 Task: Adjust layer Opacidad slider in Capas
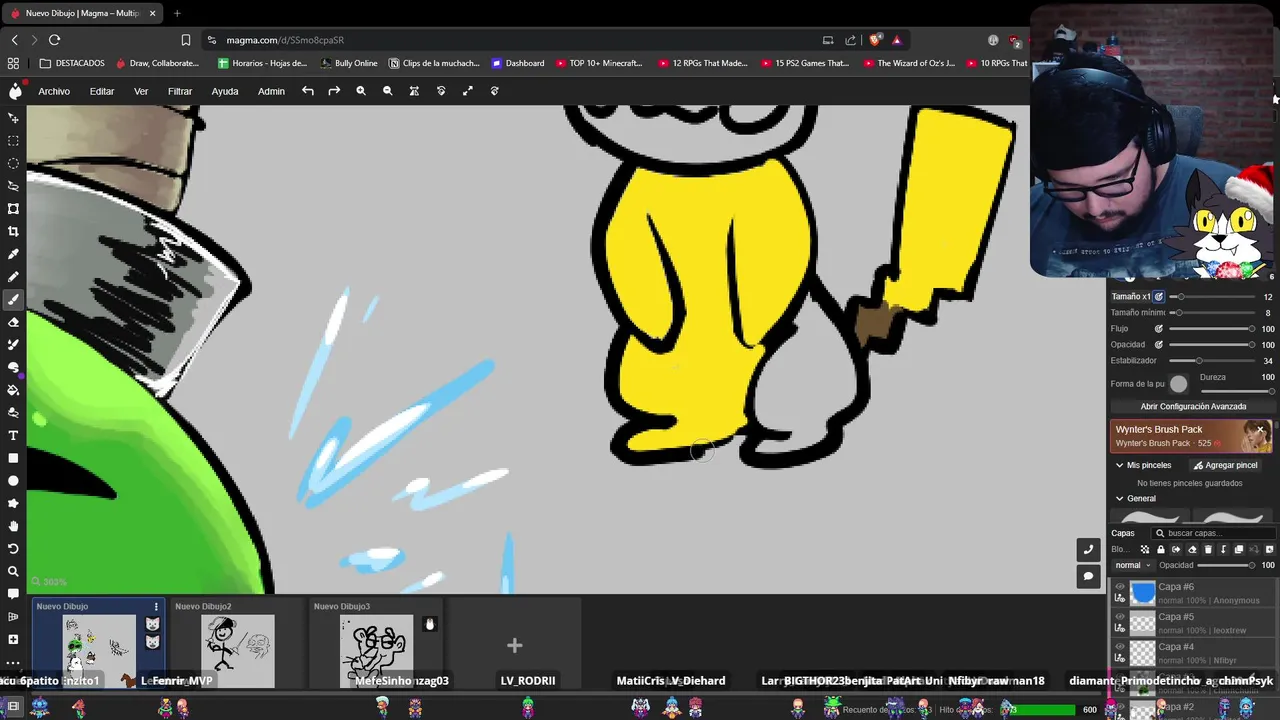coord(1226,565)
